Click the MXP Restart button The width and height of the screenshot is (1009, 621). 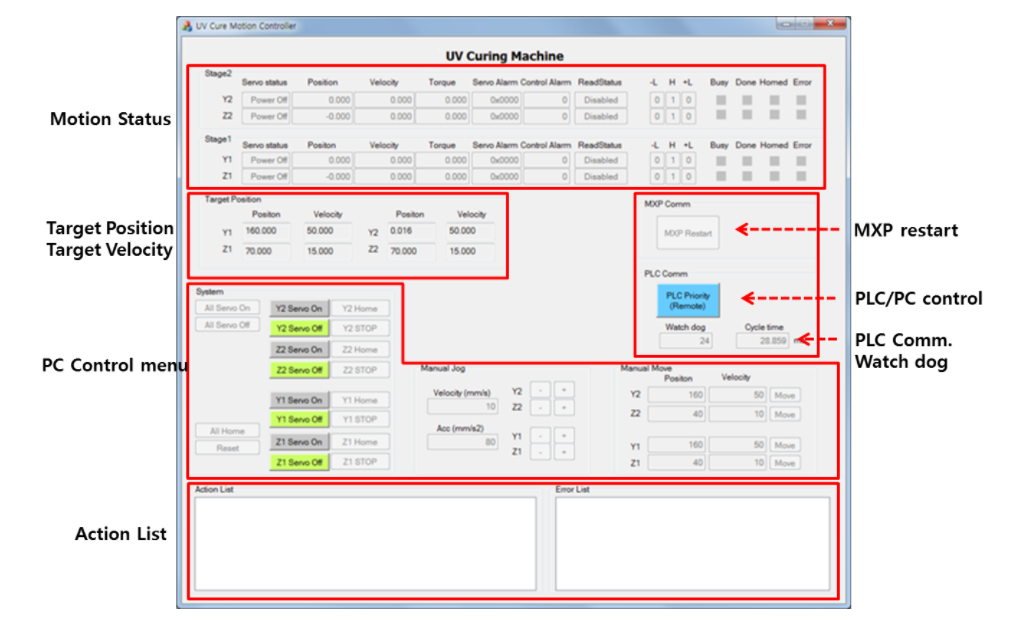[x=687, y=233]
